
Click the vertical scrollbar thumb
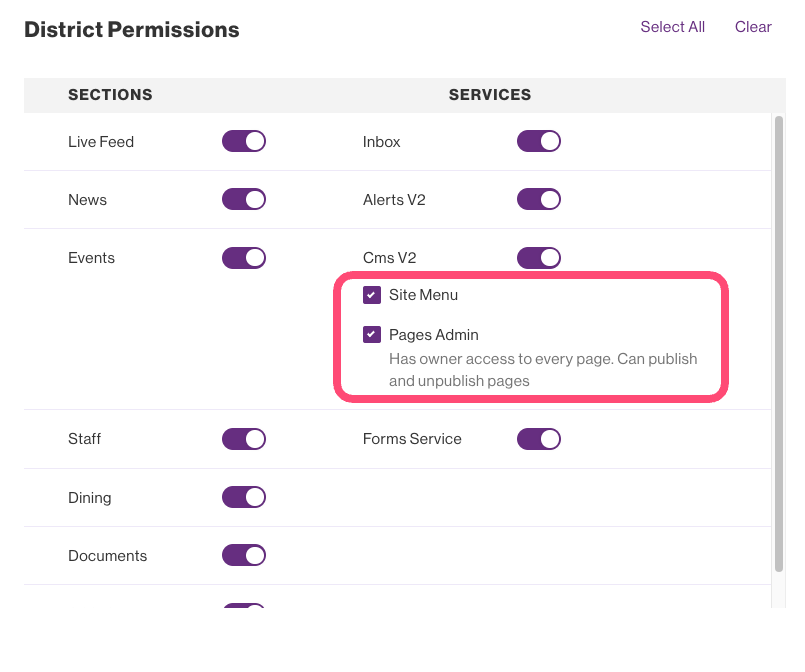click(x=778, y=340)
